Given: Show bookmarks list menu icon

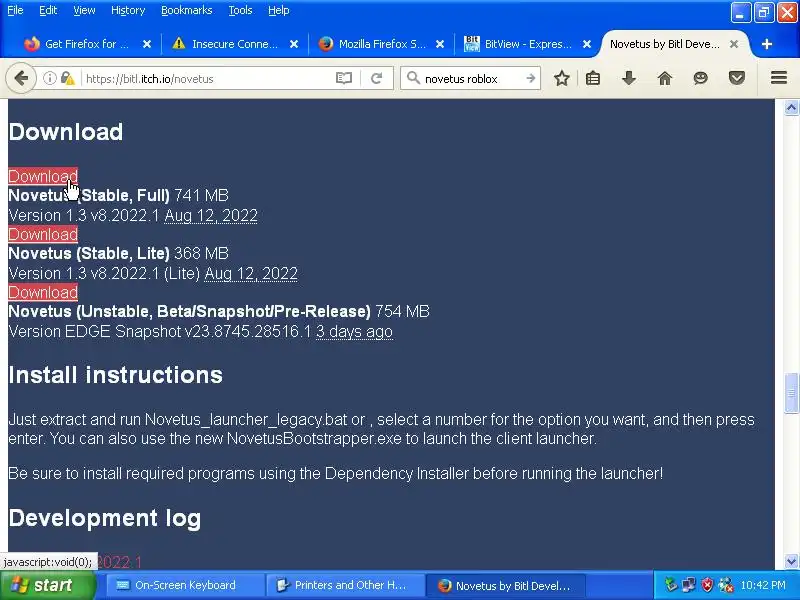Looking at the screenshot, I should [x=593, y=79].
